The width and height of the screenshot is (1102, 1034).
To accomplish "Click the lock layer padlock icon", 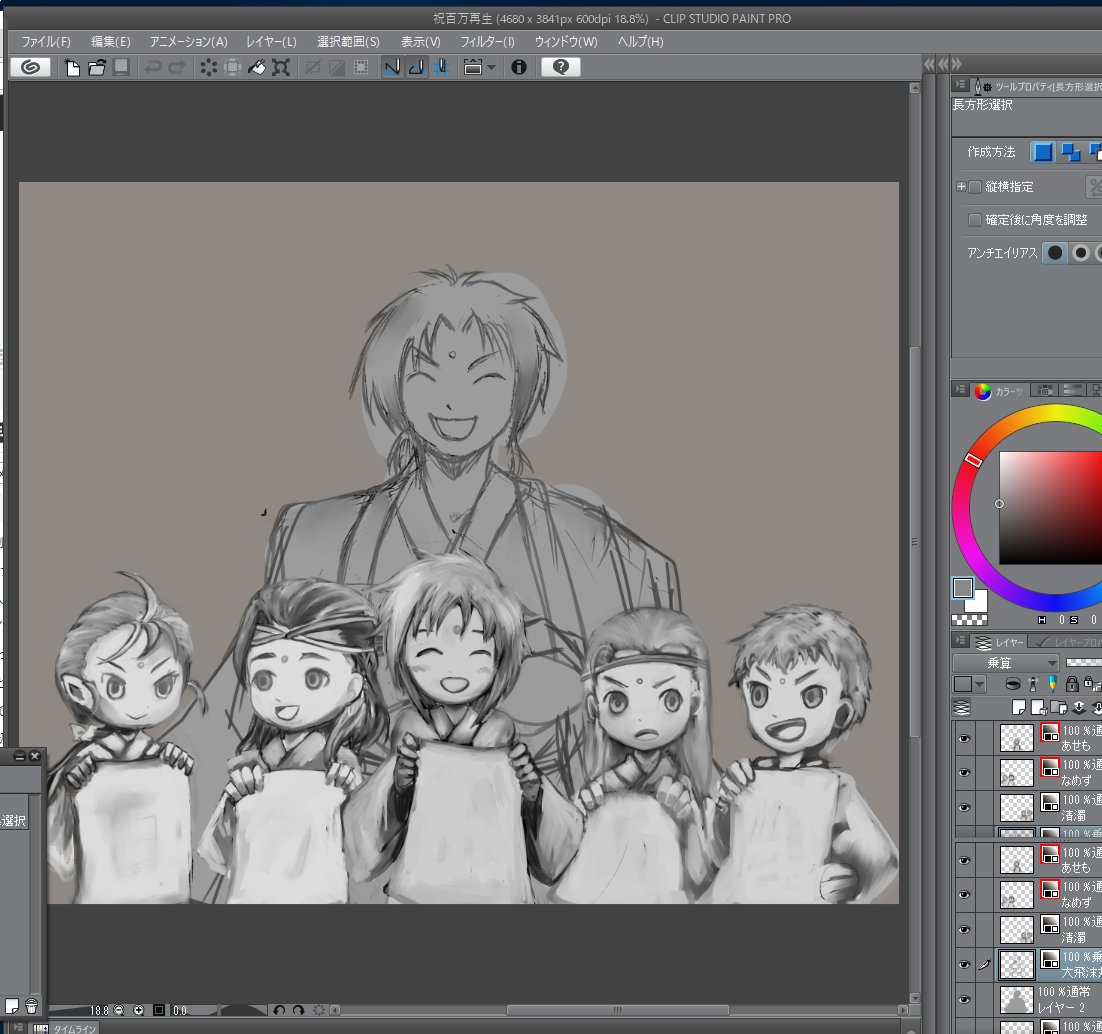I will point(1071,684).
